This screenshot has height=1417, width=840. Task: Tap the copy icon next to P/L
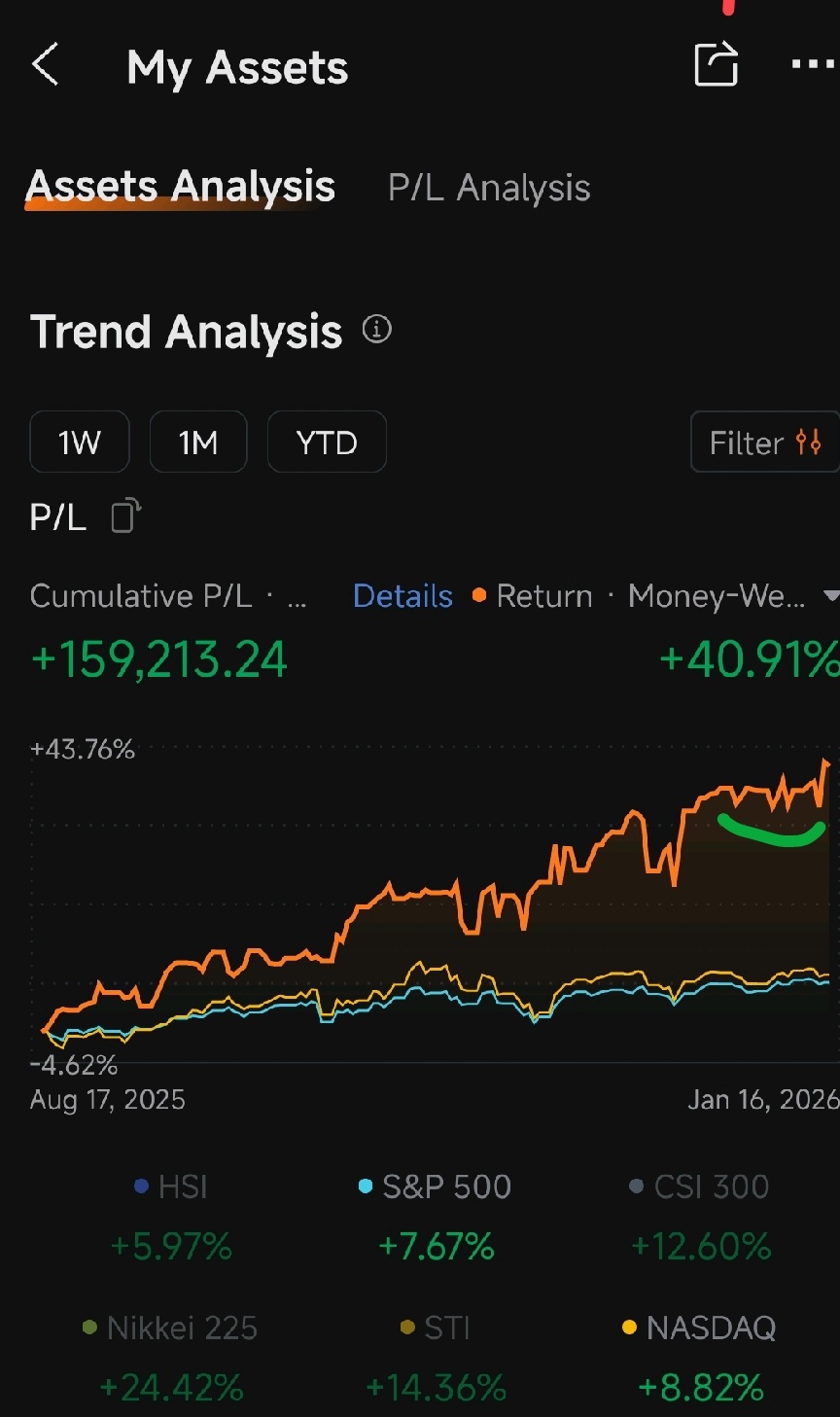(122, 516)
